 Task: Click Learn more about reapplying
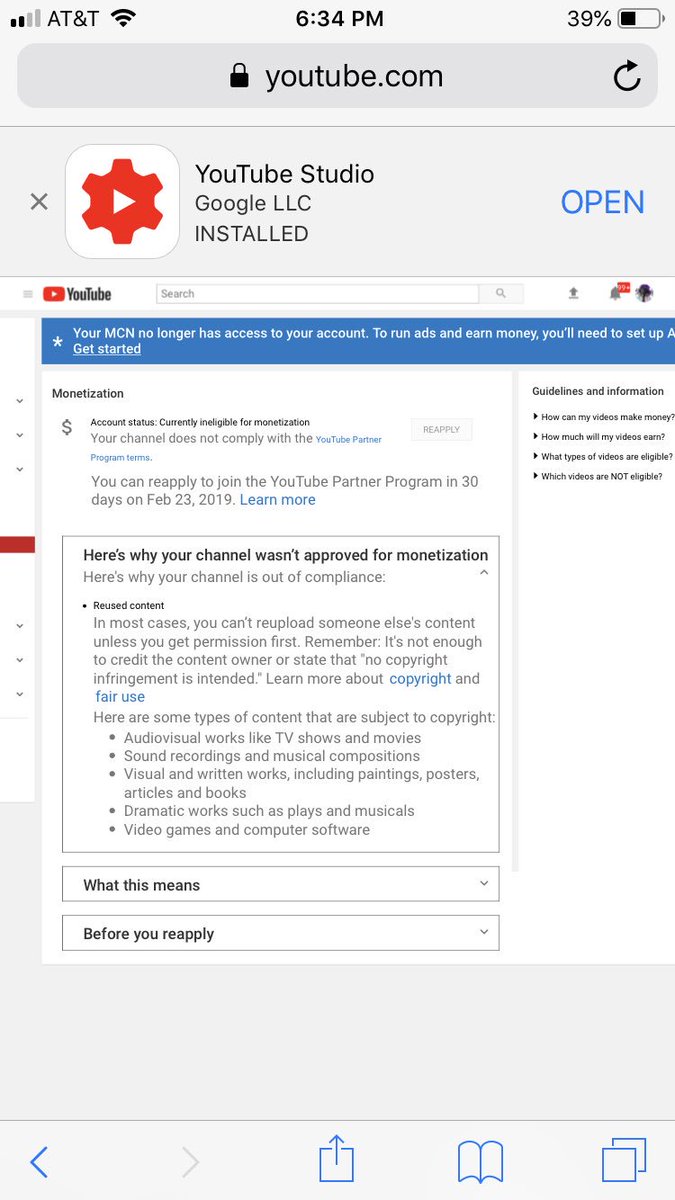pyautogui.click(x=277, y=500)
